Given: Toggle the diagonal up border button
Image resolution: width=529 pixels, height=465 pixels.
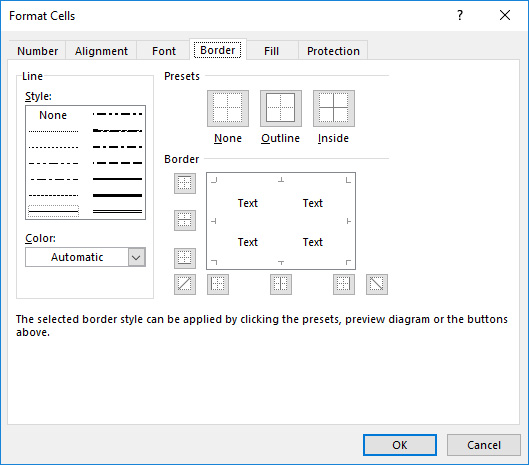Looking at the screenshot, I should pyautogui.click(x=185, y=284).
